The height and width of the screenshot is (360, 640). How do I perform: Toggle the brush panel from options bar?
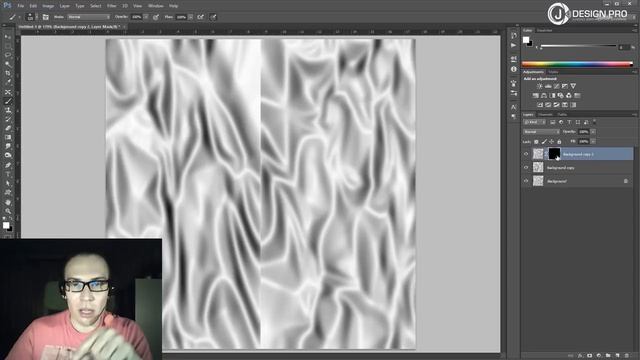tap(46, 17)
